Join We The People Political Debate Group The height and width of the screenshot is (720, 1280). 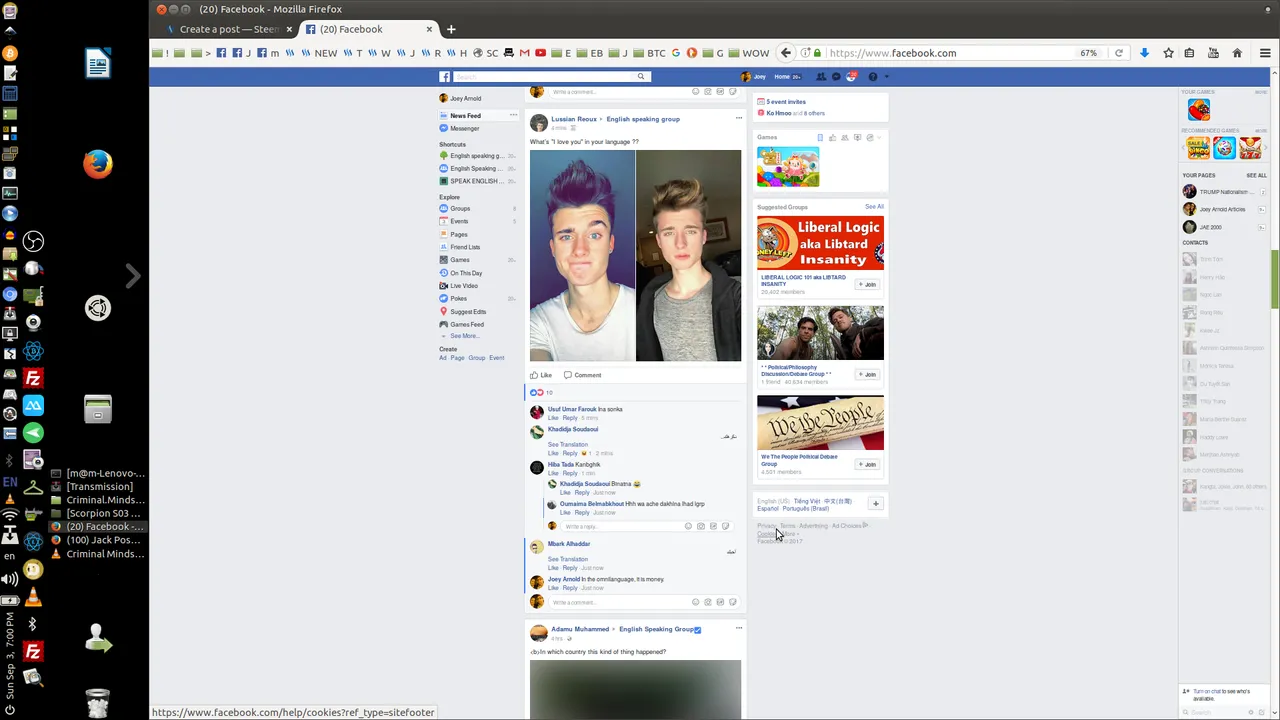(x=867, y=464)
